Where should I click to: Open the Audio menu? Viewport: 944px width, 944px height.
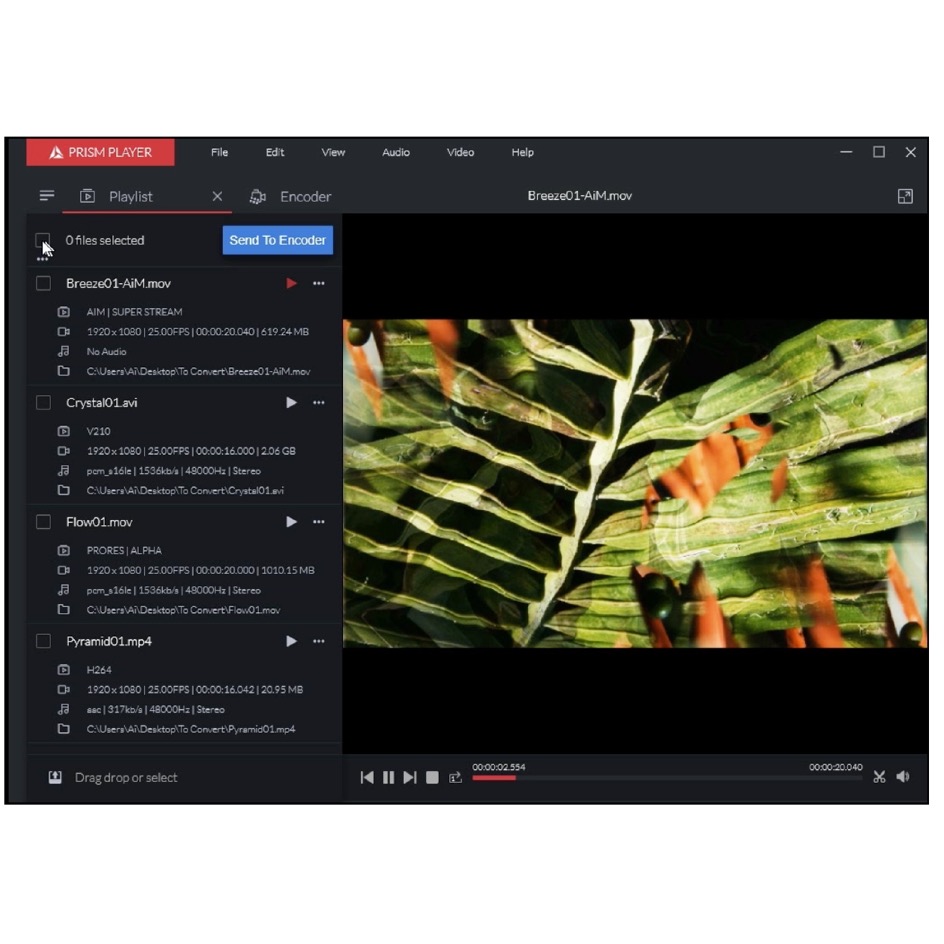click(x=396, y=152)
